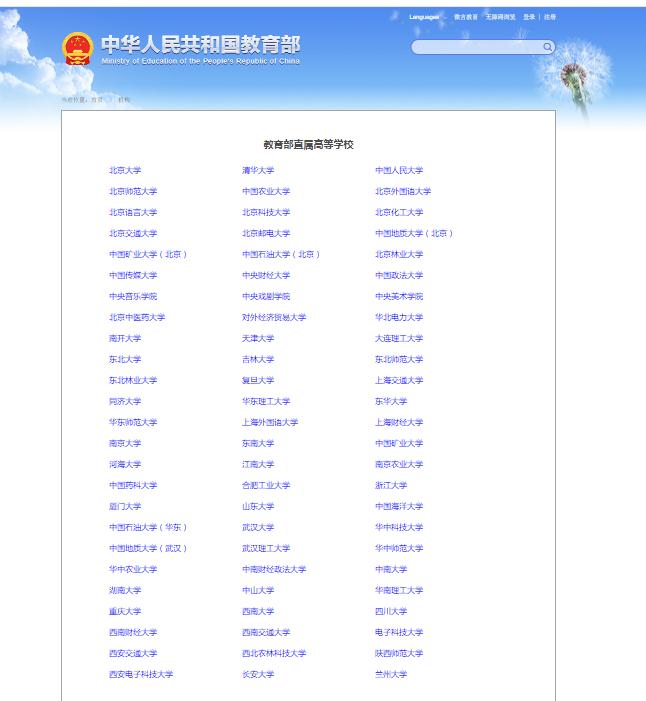Visit 兰州大学 link
This screenshot has width=646, height=701.
pyautogui.click(x=391, y=675)
